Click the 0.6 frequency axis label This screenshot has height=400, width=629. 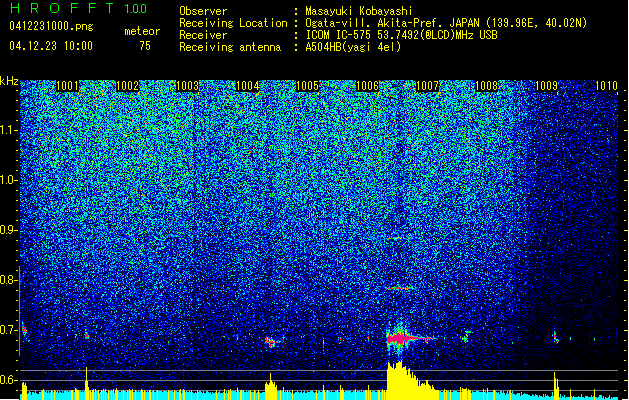(x=8, y=380)
